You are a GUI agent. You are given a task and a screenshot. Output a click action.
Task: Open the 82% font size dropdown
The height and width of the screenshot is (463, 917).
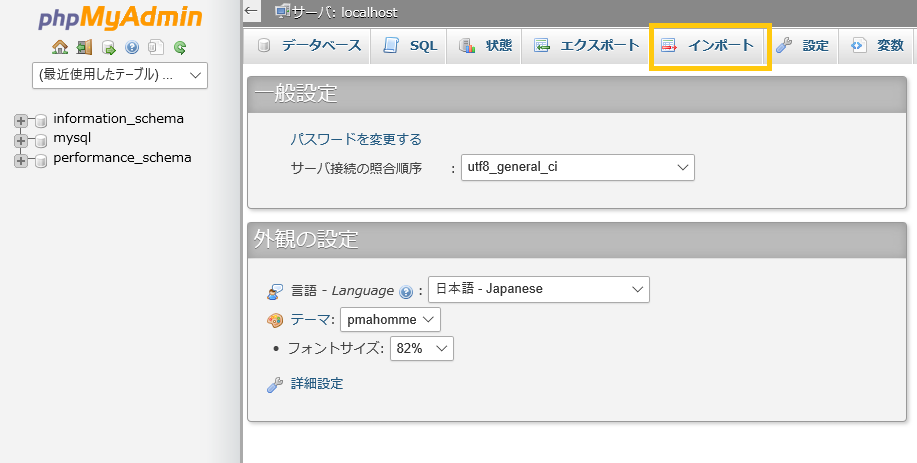click(x=422, y=348)
